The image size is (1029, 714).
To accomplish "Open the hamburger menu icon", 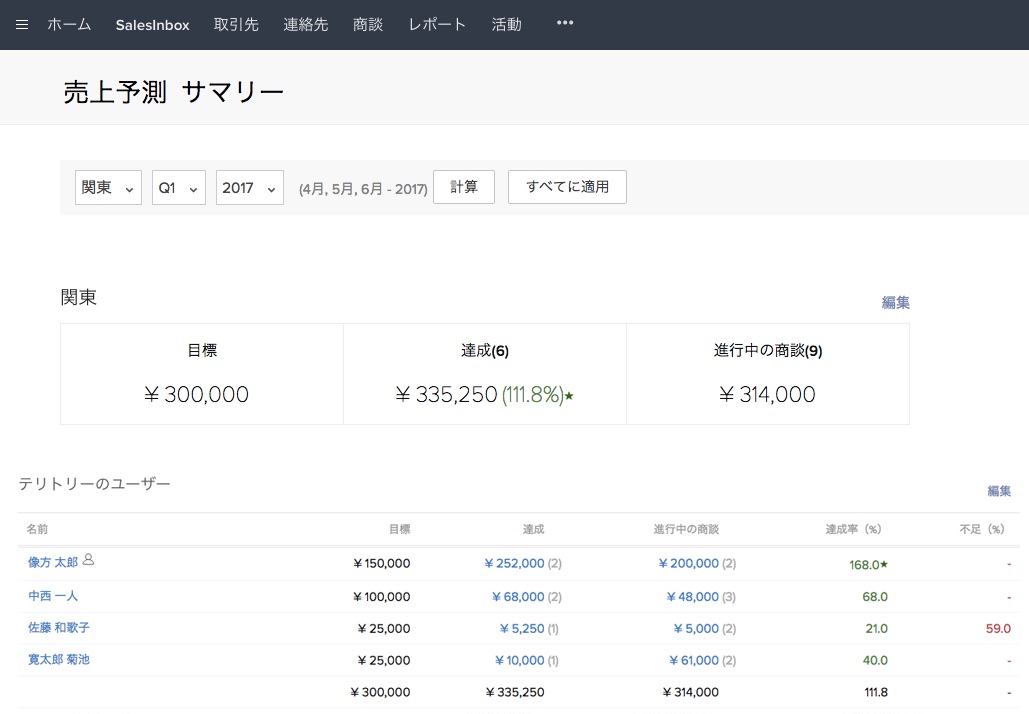I will point(22,25).
